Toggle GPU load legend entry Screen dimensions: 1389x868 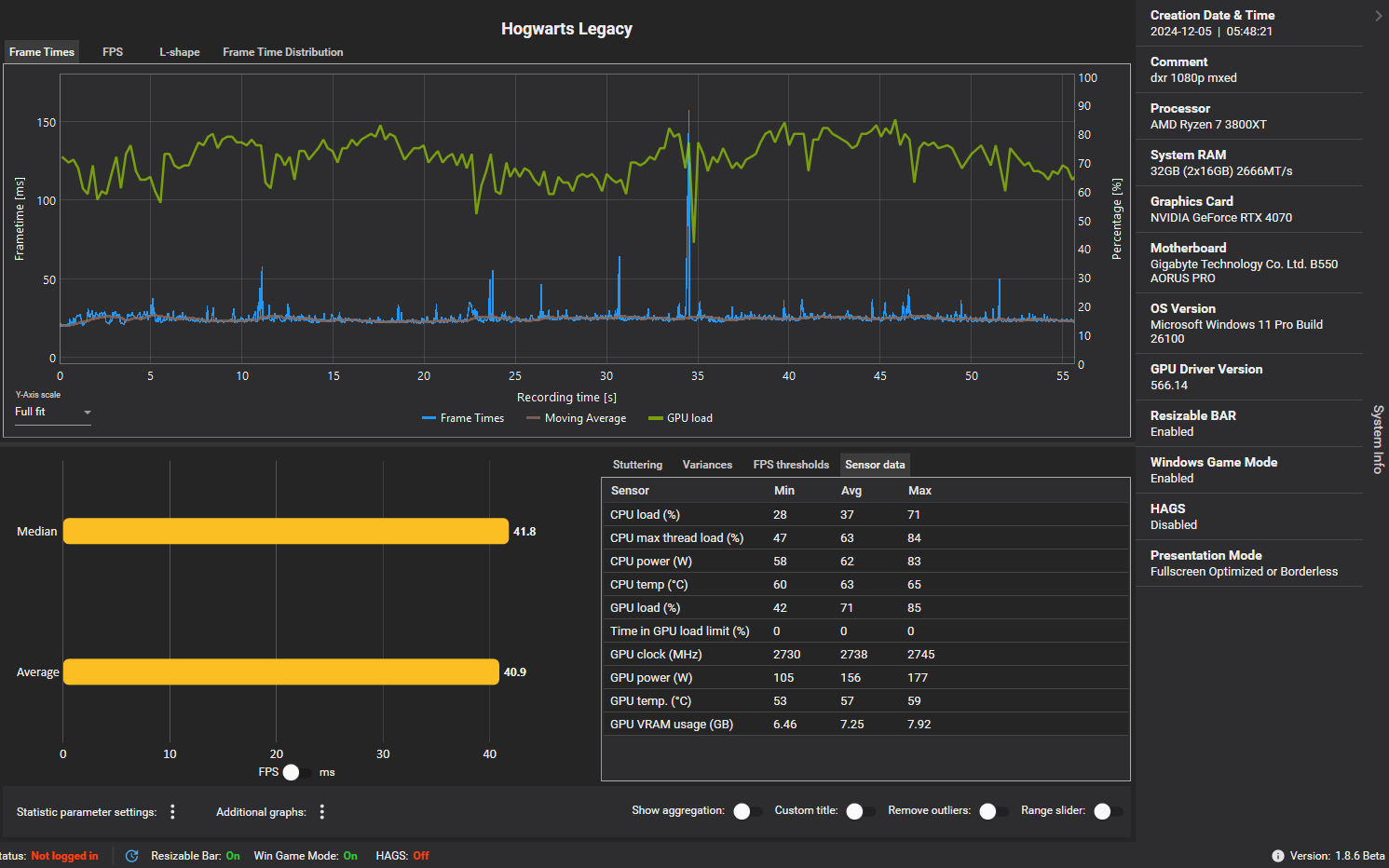coord(681,418)
